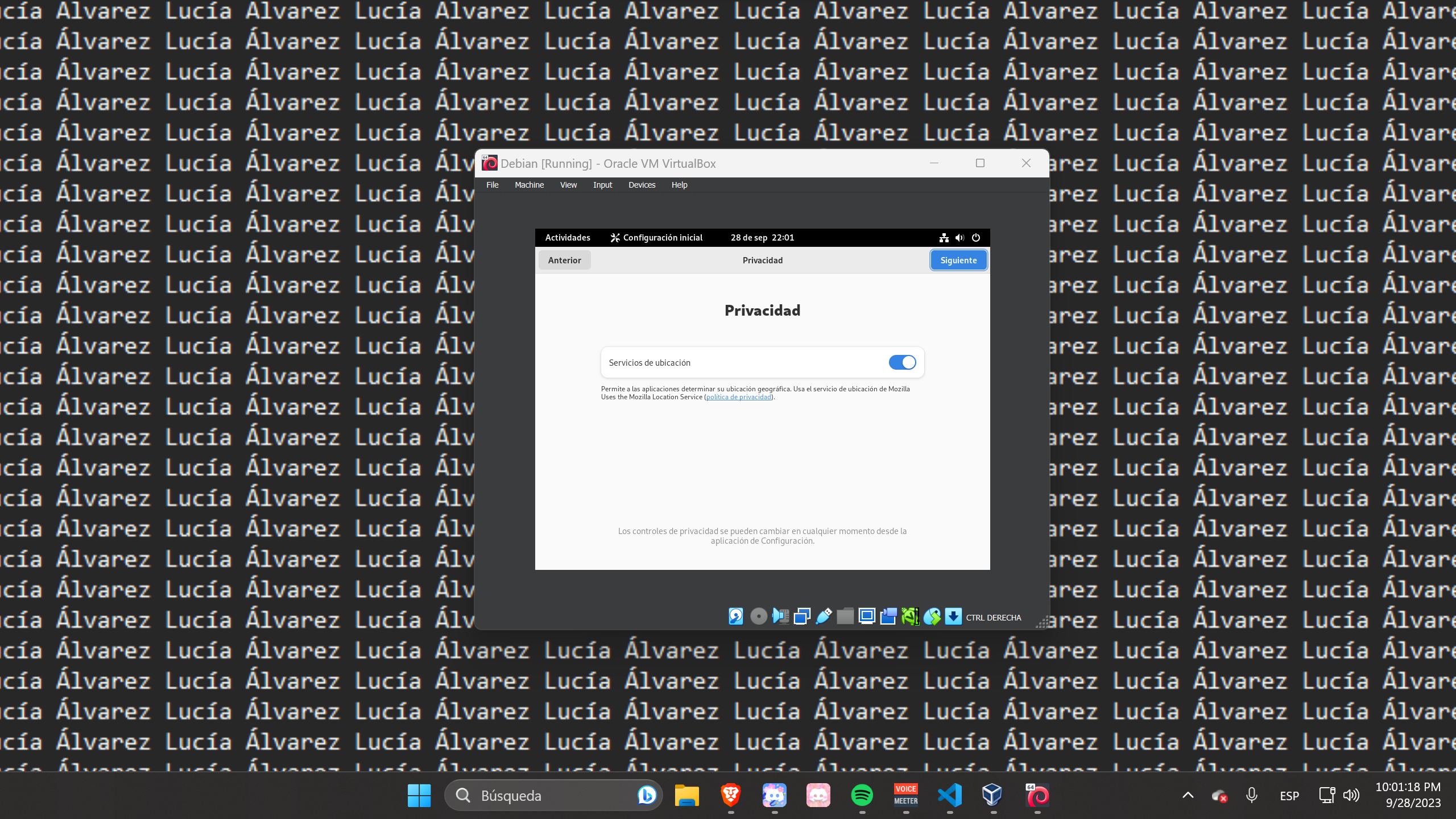The height and width of the screenshot is (819, 1456).
Task: Open the Configuración inicial menu in the GNOME bar
Action: tap(656, 238)
